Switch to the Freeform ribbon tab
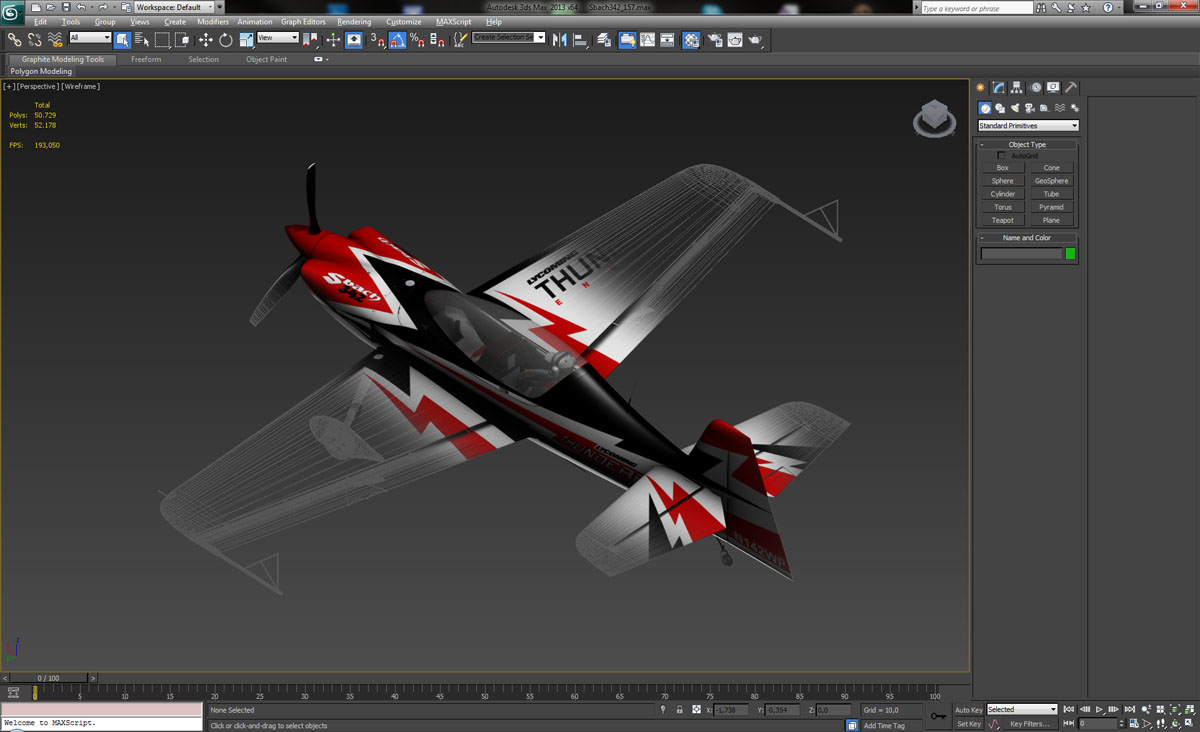 [x=146, y=59]
